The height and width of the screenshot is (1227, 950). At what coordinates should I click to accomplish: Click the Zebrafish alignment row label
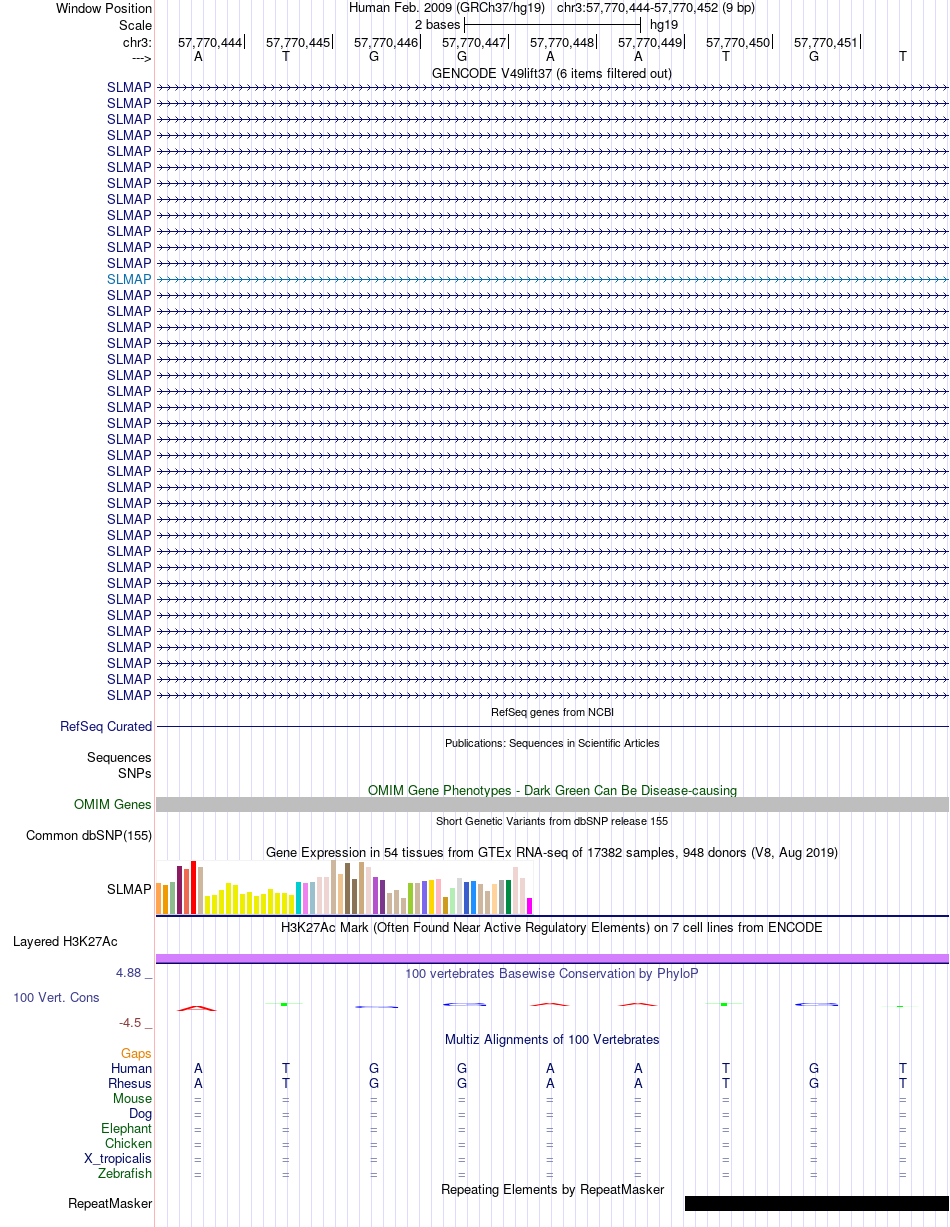coord(125,1173)
